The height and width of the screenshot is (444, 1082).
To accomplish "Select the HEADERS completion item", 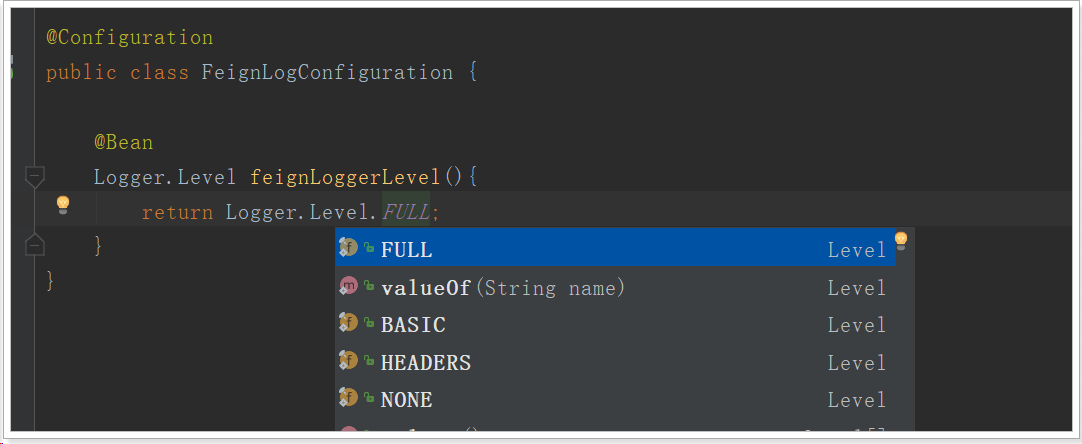I will click(425, 363).
